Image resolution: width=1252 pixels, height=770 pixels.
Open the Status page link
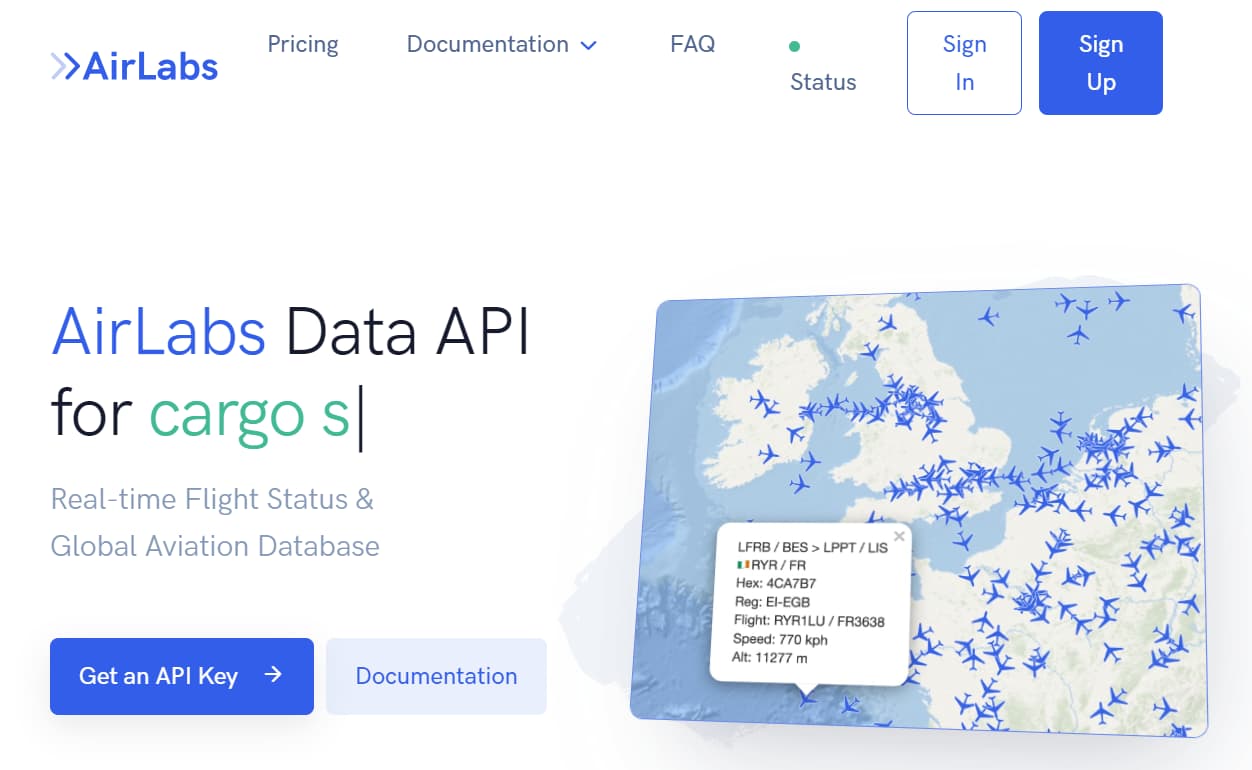823,82
